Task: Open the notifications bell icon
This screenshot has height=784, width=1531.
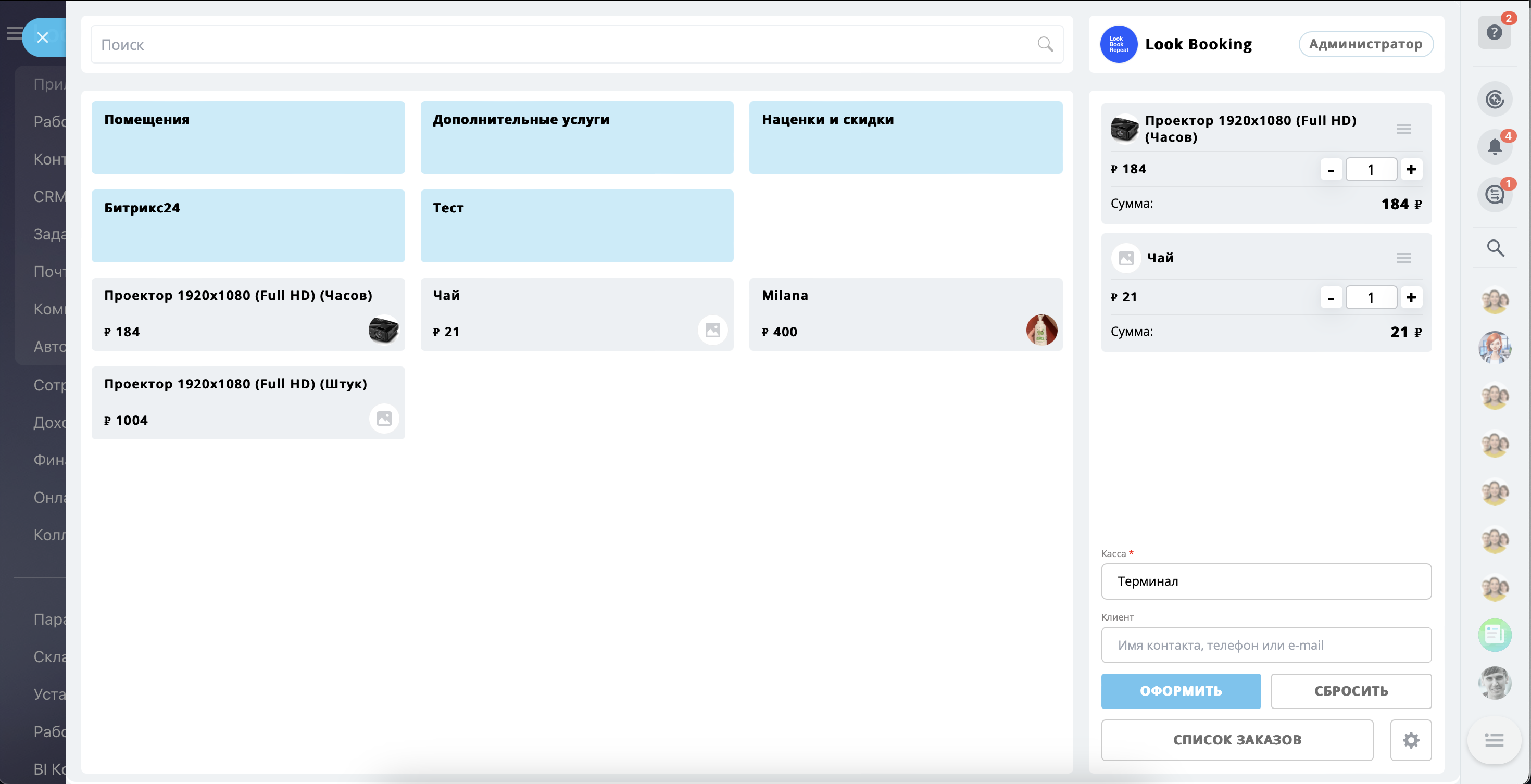Action: (1494, 146)
